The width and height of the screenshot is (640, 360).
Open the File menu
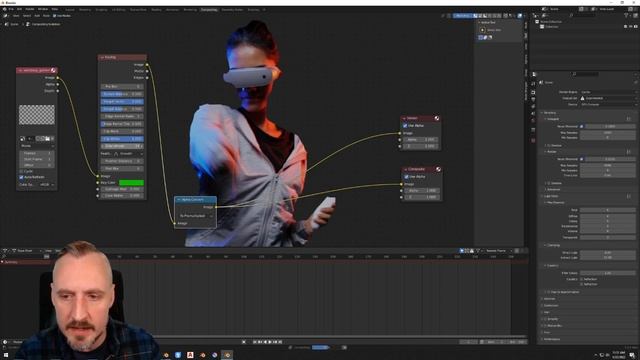[x=11, y=9]
